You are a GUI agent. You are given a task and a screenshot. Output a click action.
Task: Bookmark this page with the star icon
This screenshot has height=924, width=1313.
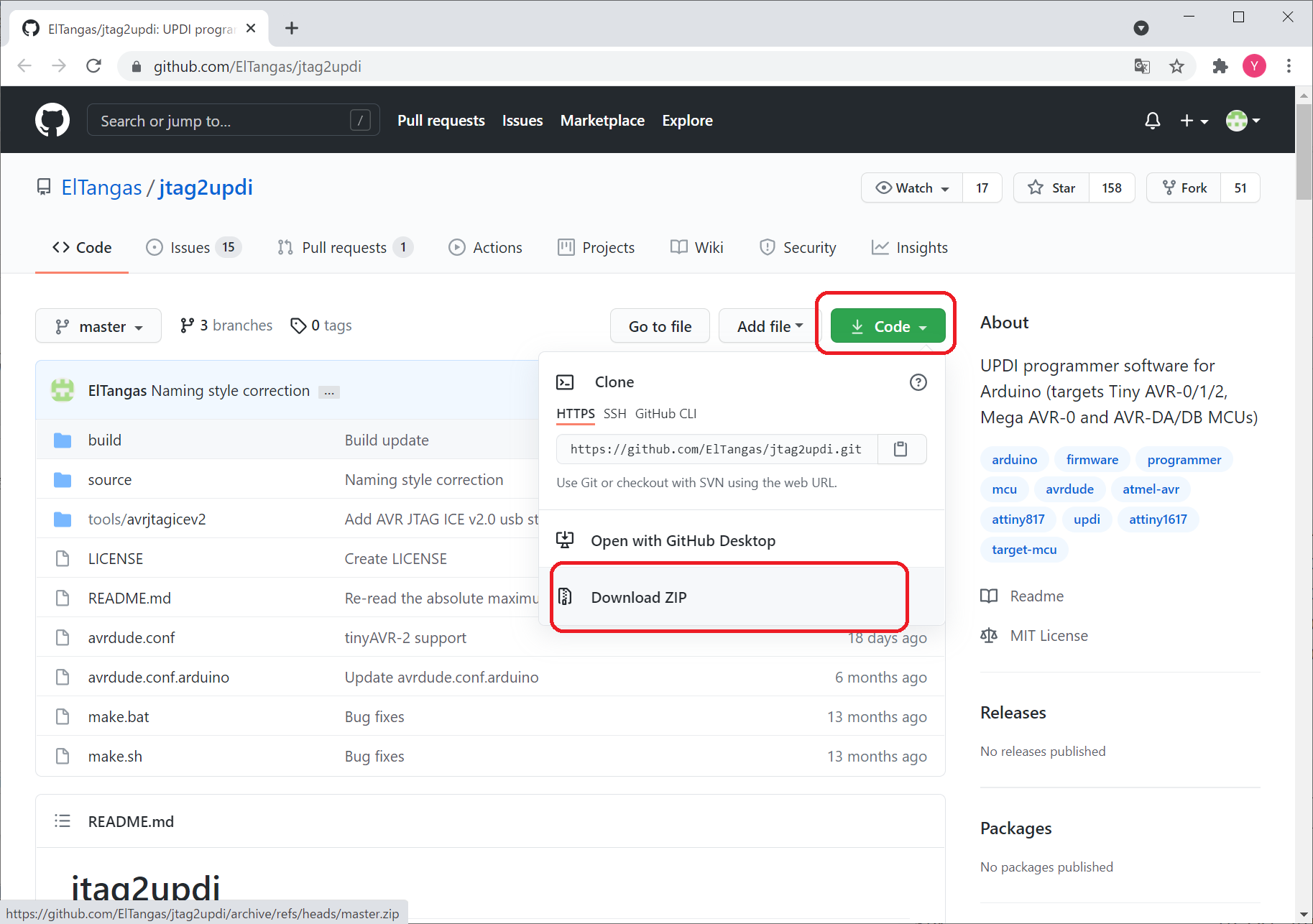tap(1176, 67)
